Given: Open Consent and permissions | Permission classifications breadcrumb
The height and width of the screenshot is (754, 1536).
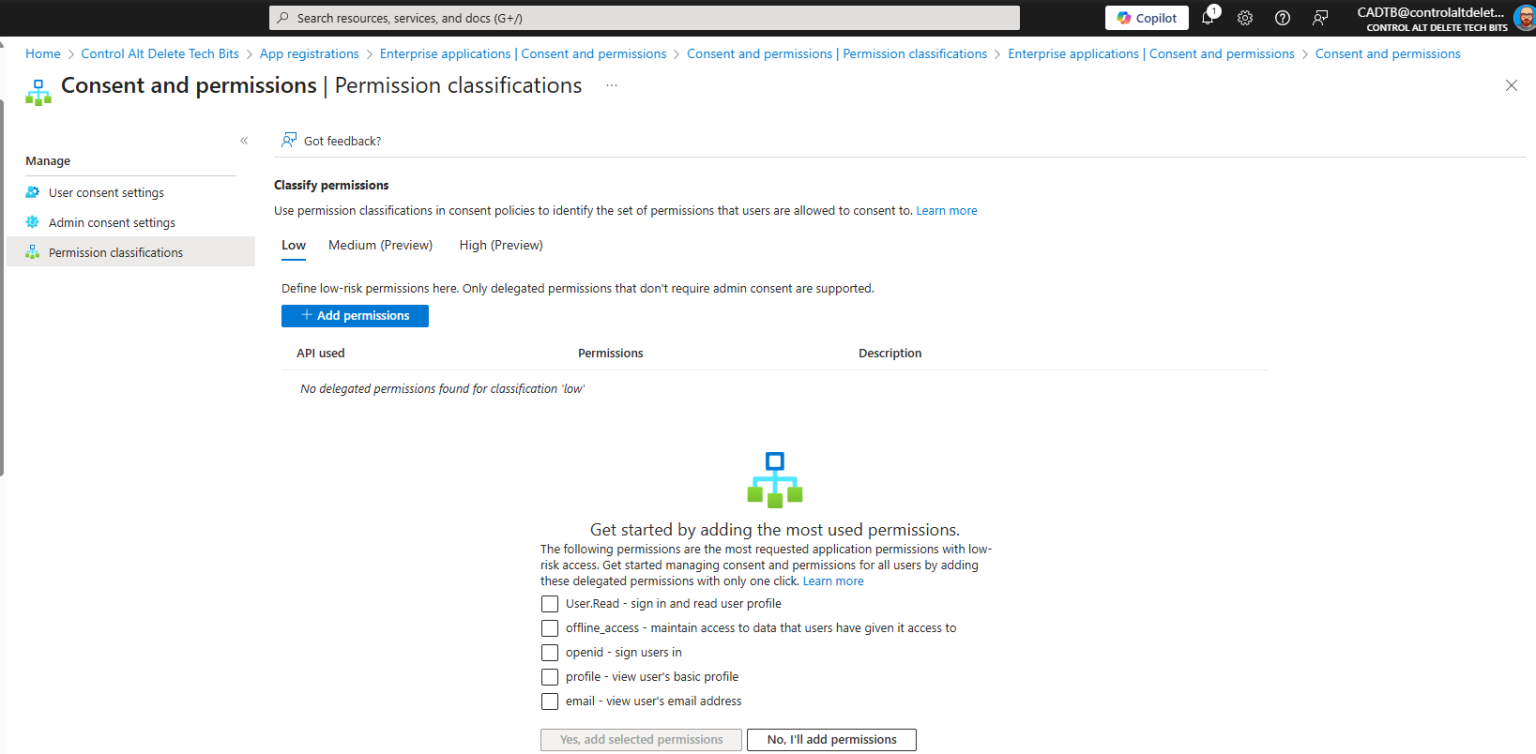Looking at the screenshot, I should (837, 54).
